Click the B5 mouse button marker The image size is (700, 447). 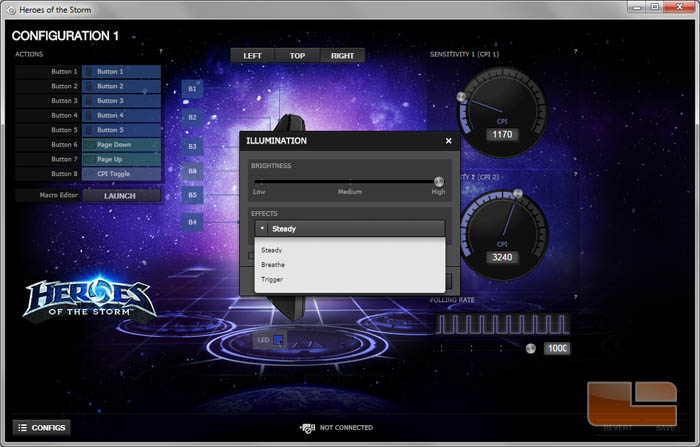(192, 195)
